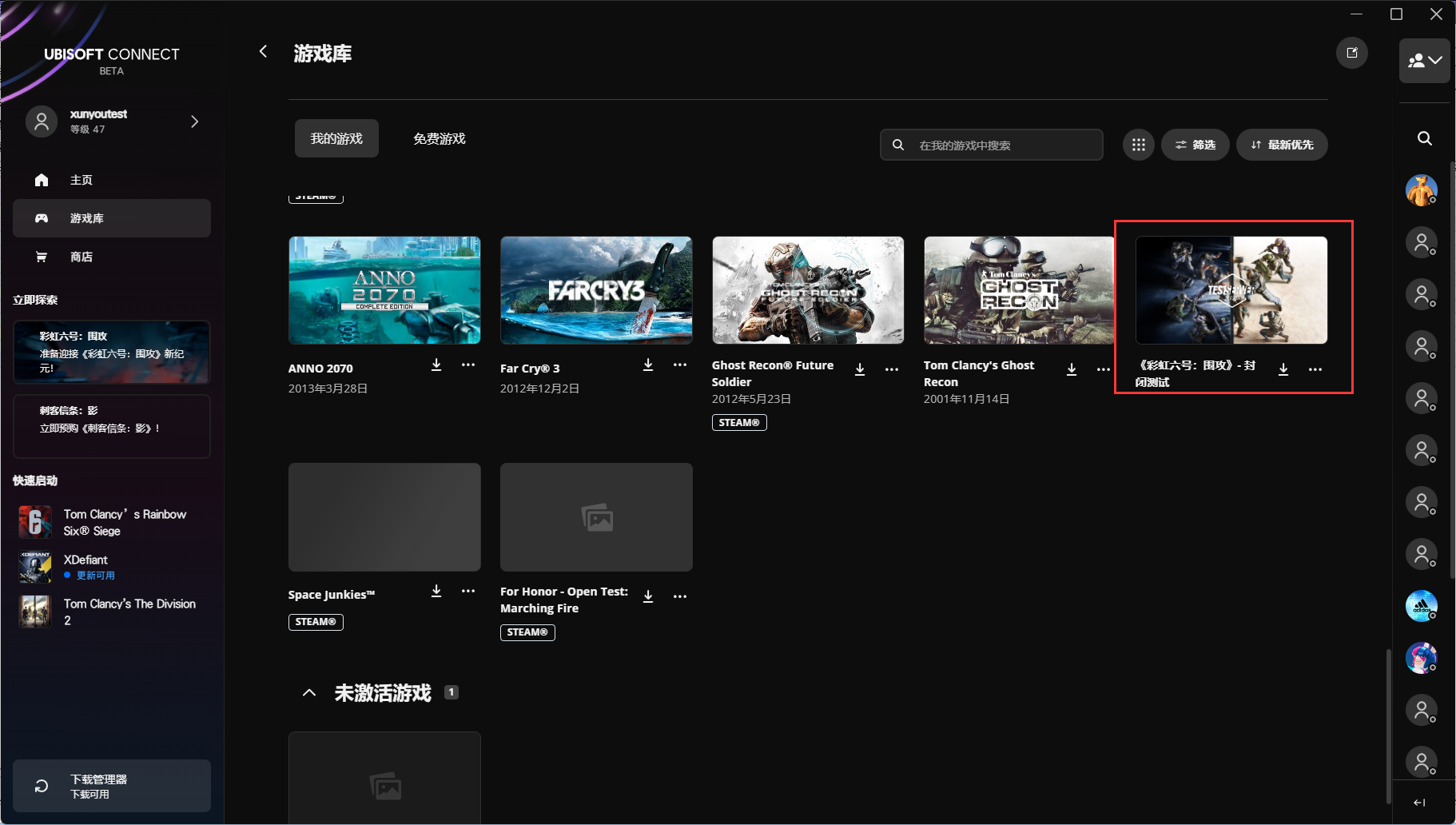Open Tom Clancy's Ghost Recon cover art

click(1020, 290)
